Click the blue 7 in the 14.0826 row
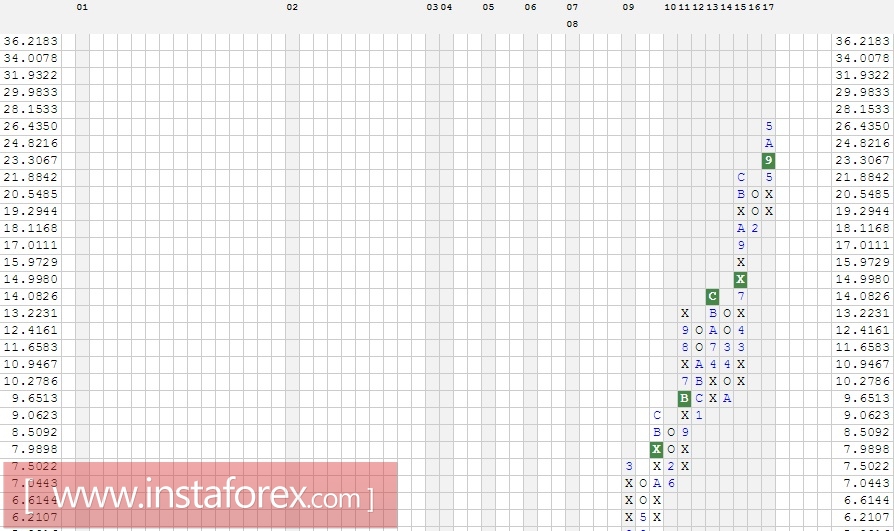 click(741, 297)
